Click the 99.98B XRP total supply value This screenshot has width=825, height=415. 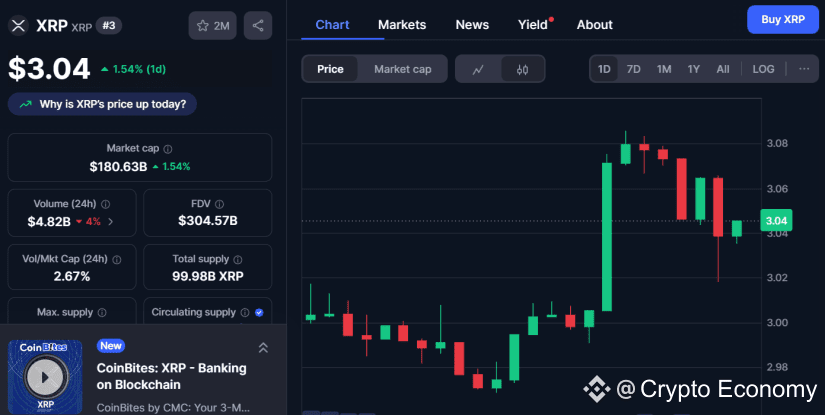pyautogui.click(x=208, y=276)
